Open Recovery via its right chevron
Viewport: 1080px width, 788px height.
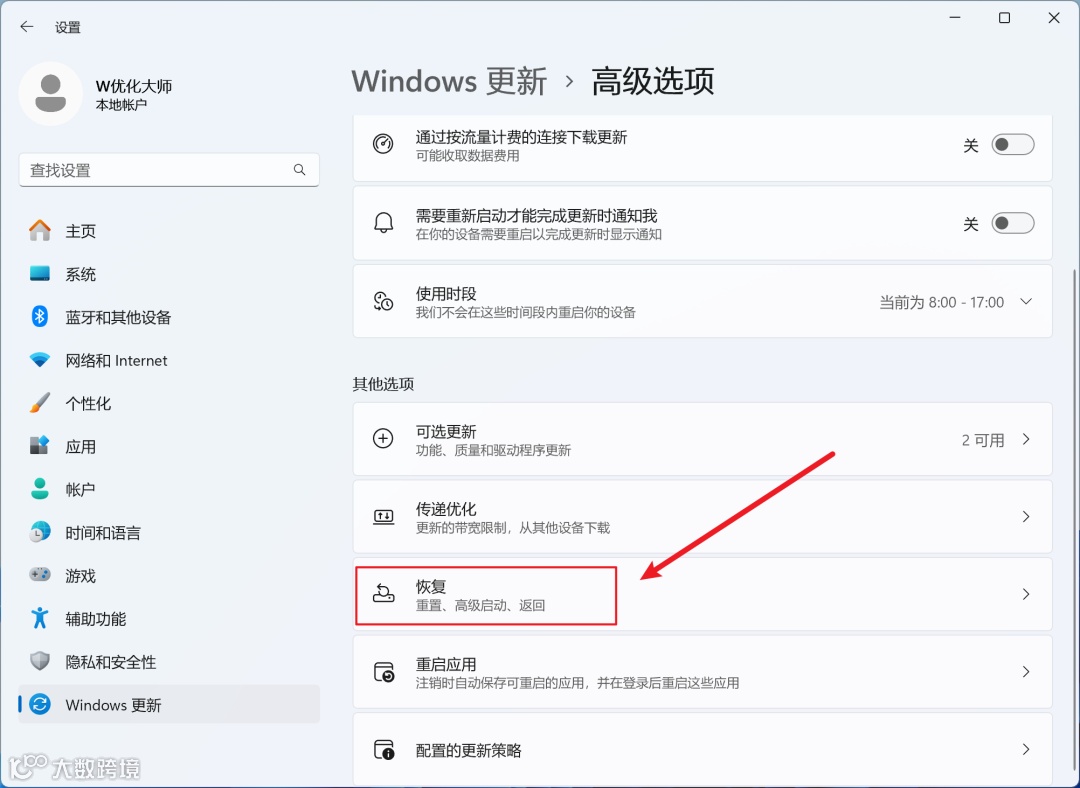(x=1026, y=594)
